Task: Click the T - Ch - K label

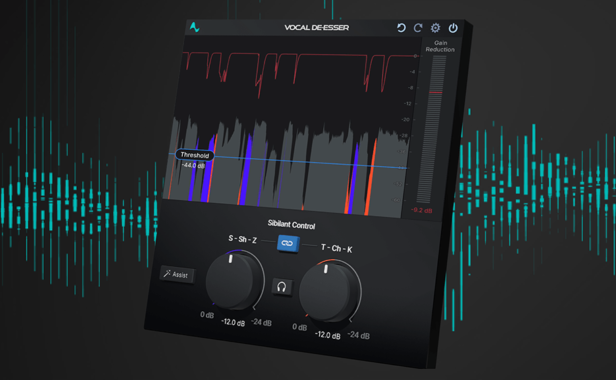Action: (x=336, y=248)
